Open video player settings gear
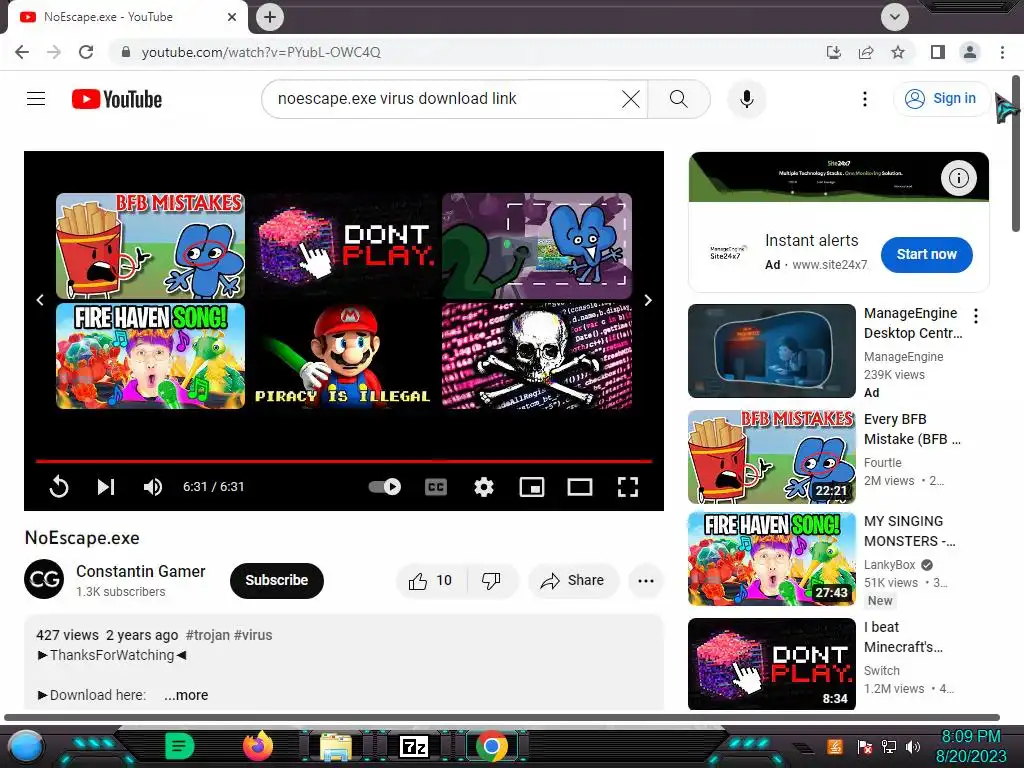Viewport: 1024px width, 768px height. pos(484,487)
